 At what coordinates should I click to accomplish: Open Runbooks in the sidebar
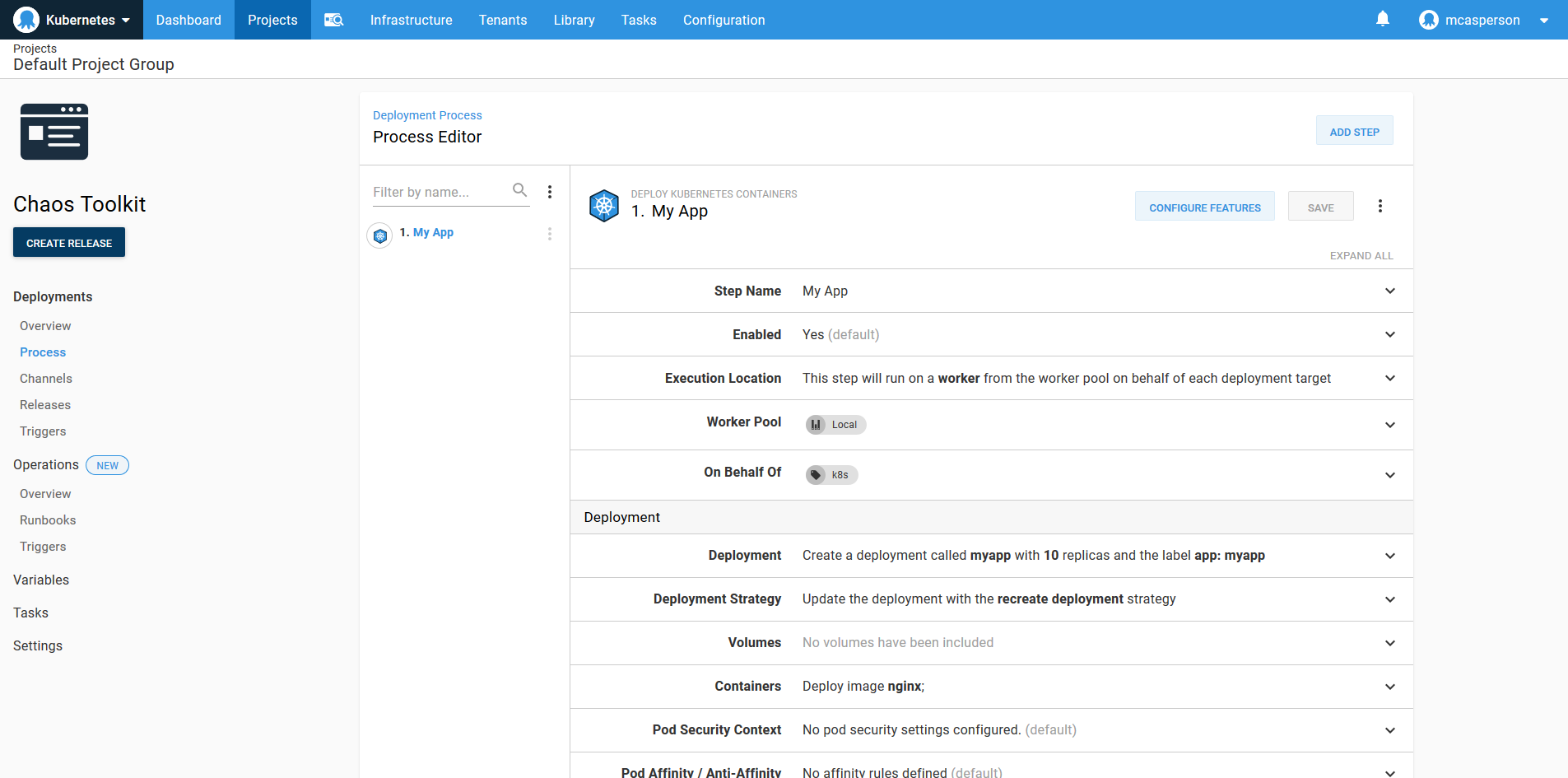pyautogui.click(x=48, y=520)
